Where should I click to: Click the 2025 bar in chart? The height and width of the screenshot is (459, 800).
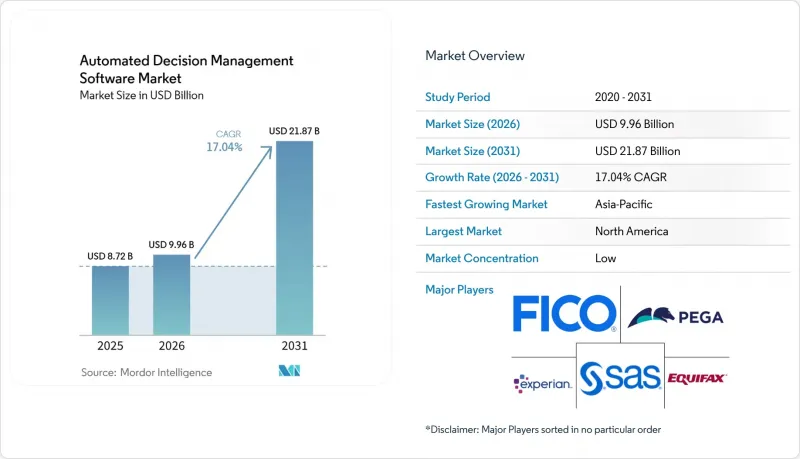tap(110, 300)
